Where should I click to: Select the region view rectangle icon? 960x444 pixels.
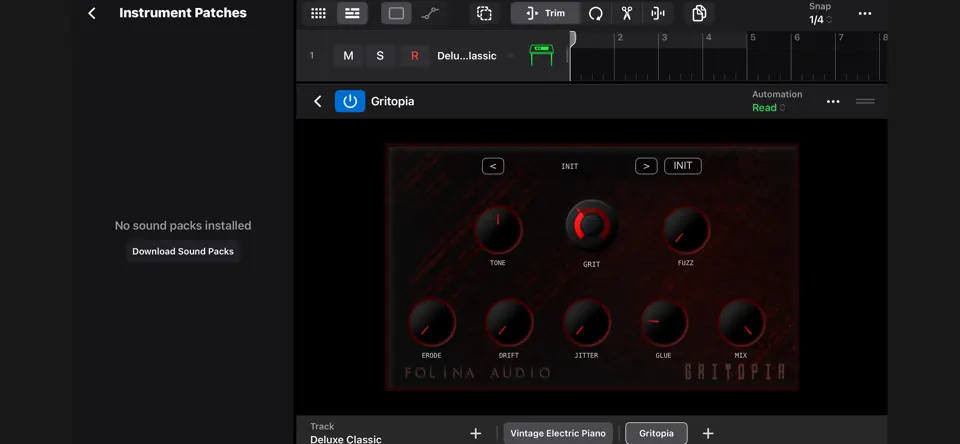point(396,13)
